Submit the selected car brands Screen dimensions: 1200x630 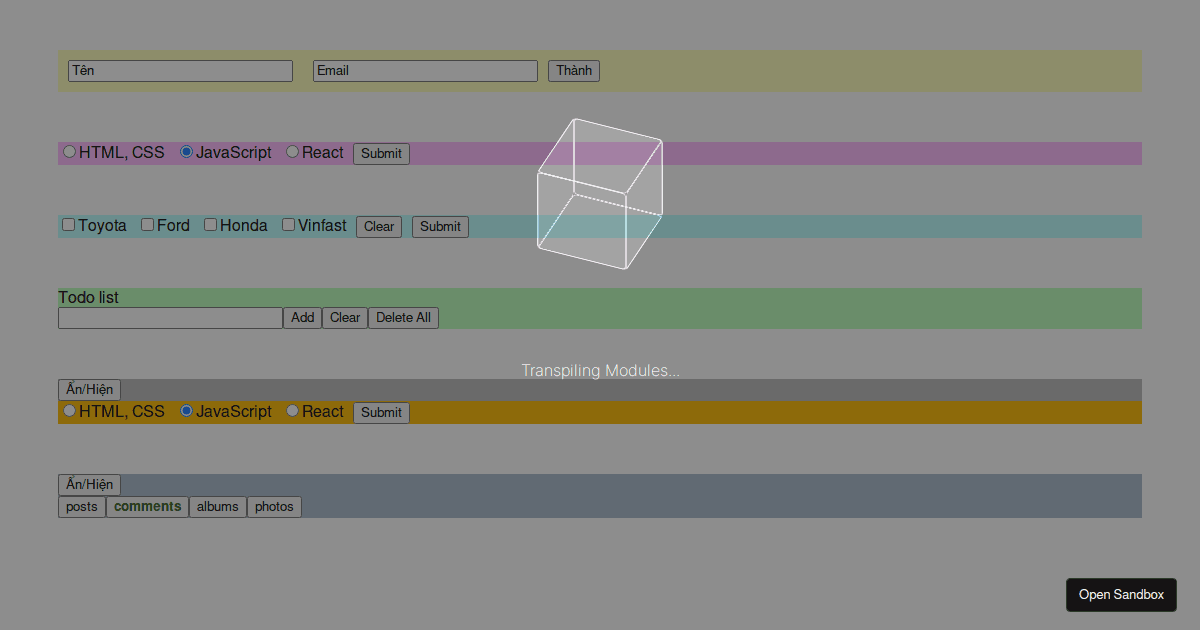click(x=440, y=227)
